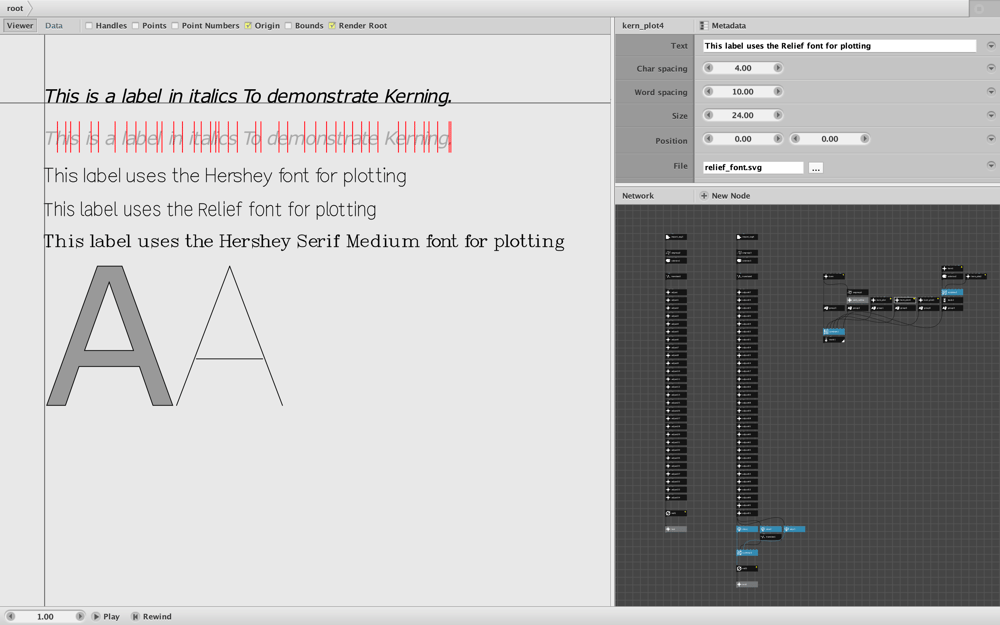Enable the Bounds checkbox
Image resolution: width=1000 pixels, height=625 pixels.
288,26
